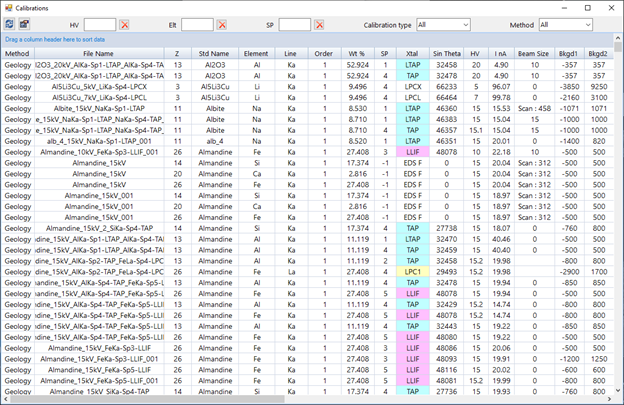Click the refresh calibrations icon
Image resolution: width=624 pixels, height=405 pixels.
click(9, 24)
